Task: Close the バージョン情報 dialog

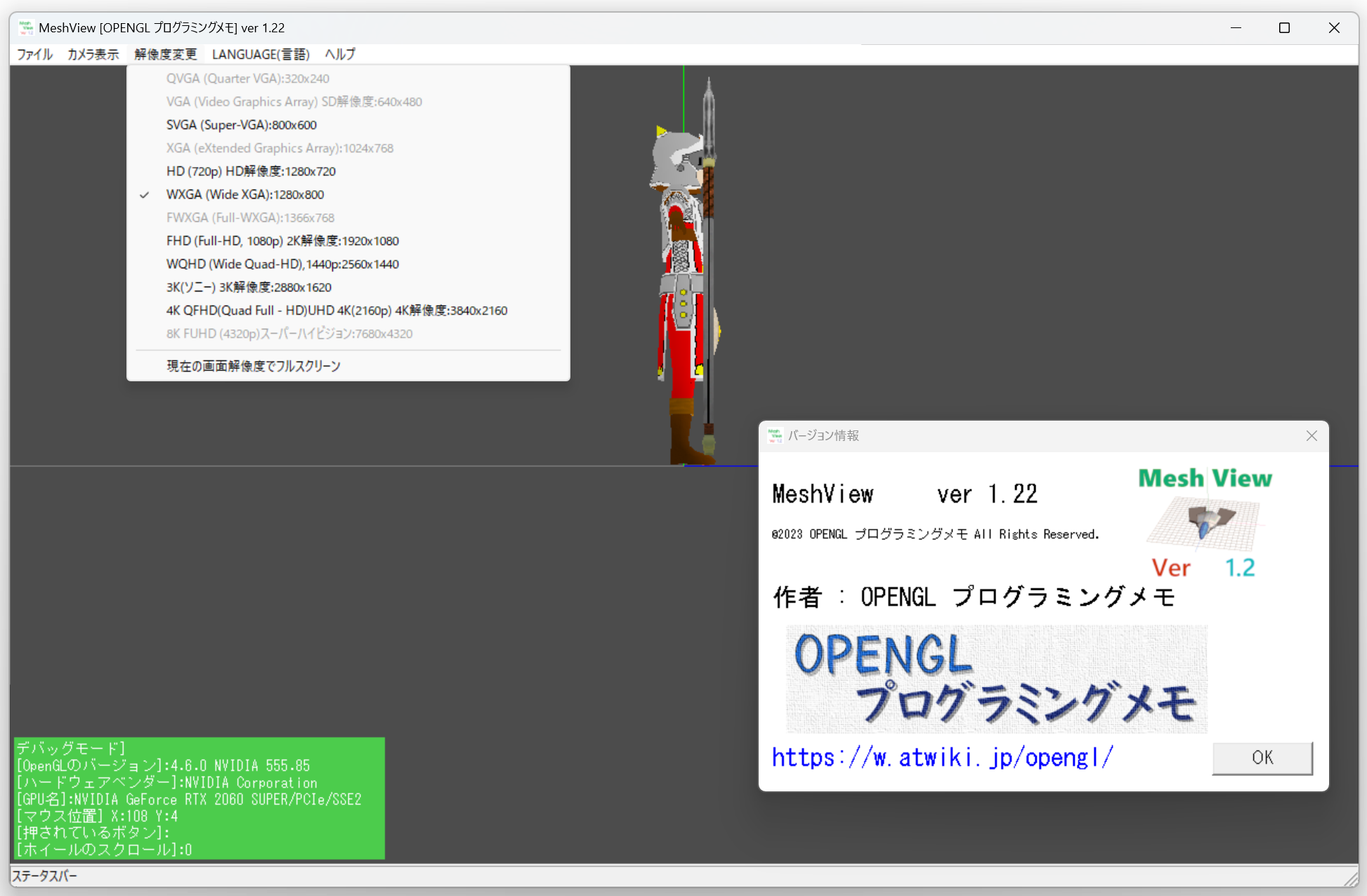Action: pyautogui.click(x=1311, y=435)
